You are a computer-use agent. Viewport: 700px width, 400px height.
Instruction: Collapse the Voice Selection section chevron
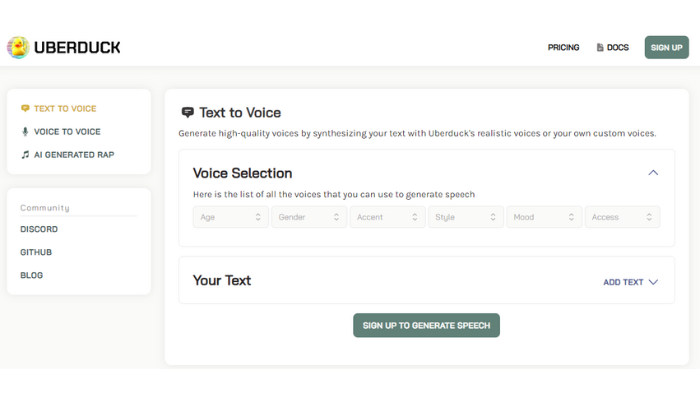(653, 173)
